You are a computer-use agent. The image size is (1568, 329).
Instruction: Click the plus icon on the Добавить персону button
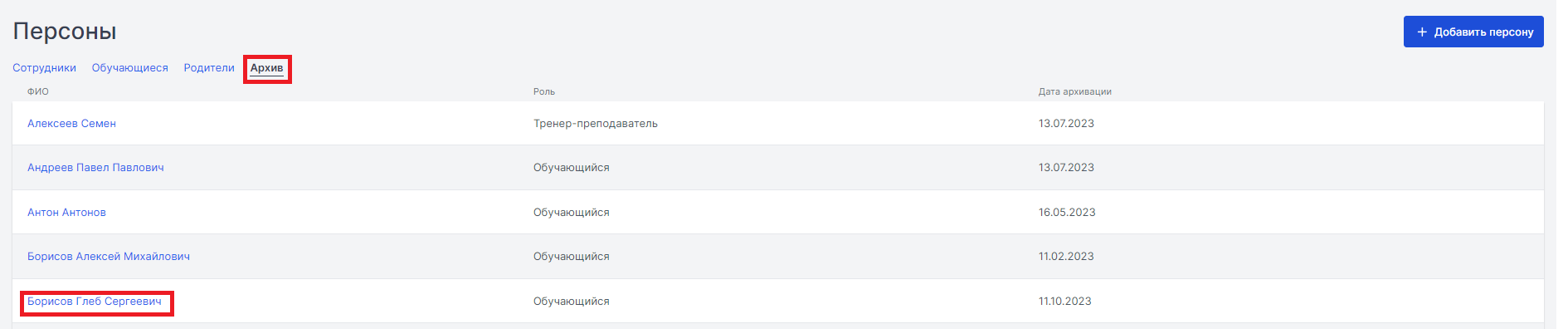tap(1422, 32)
